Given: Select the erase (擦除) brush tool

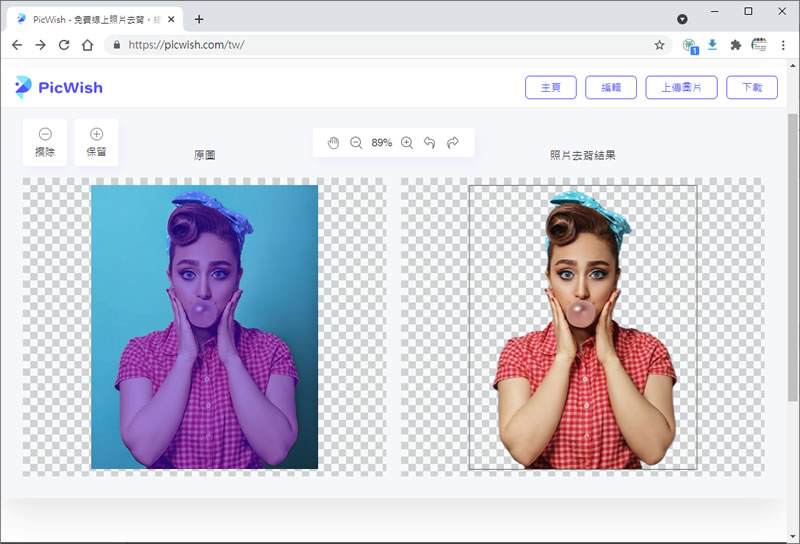Looking at the screenshot, I should [45, 142].
